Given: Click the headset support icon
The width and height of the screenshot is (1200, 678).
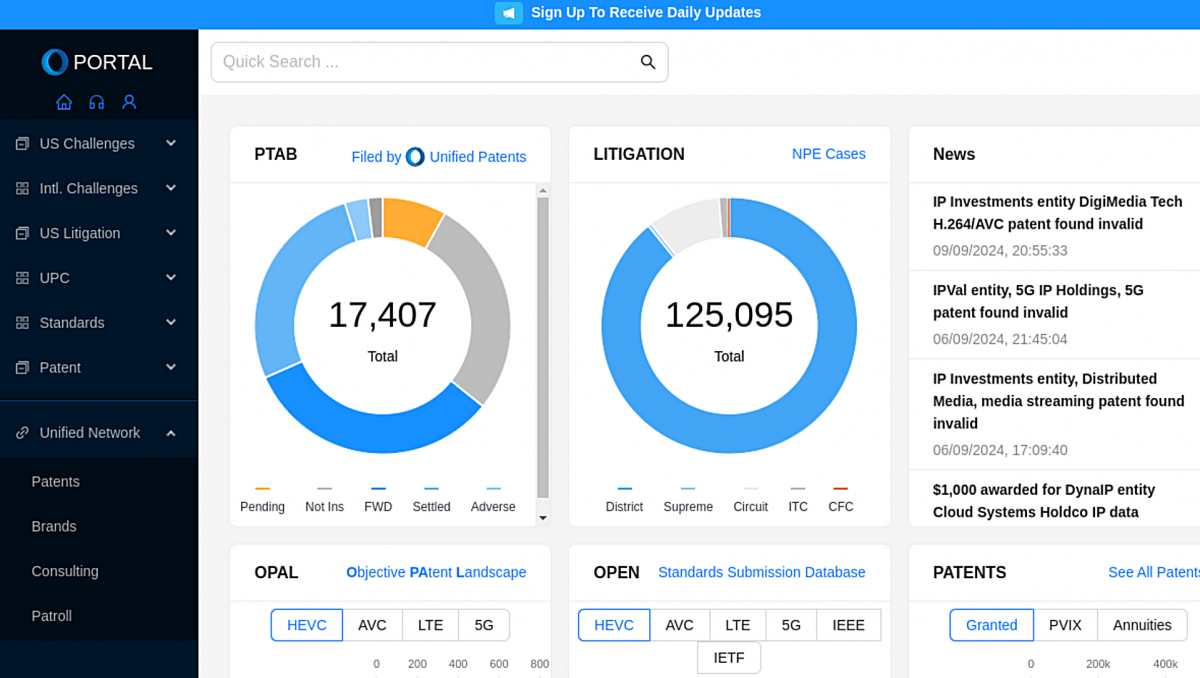Looking at the screenshot, I should (x=97, y=102).
